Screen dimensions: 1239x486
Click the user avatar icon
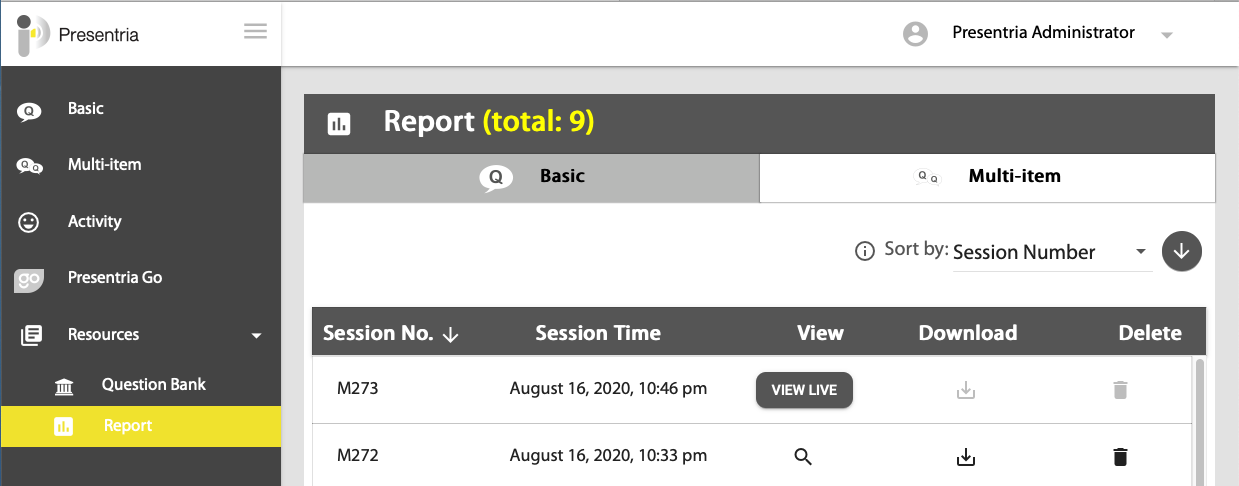tap(914, 34)
